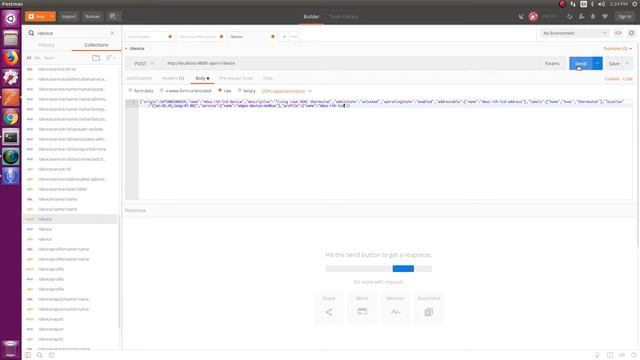Viewport: 640px width, 360px height.
Task: Add a new request tab with plus
Action: 284,37
